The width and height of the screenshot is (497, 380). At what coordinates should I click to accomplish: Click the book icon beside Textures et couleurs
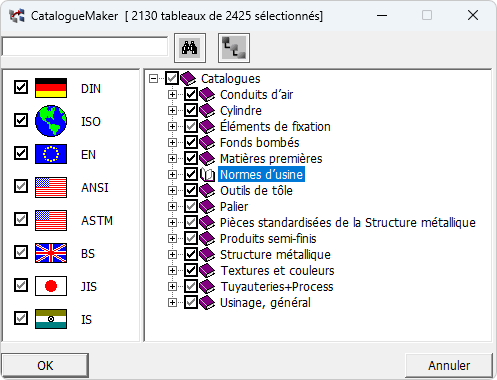coord(207,270)
